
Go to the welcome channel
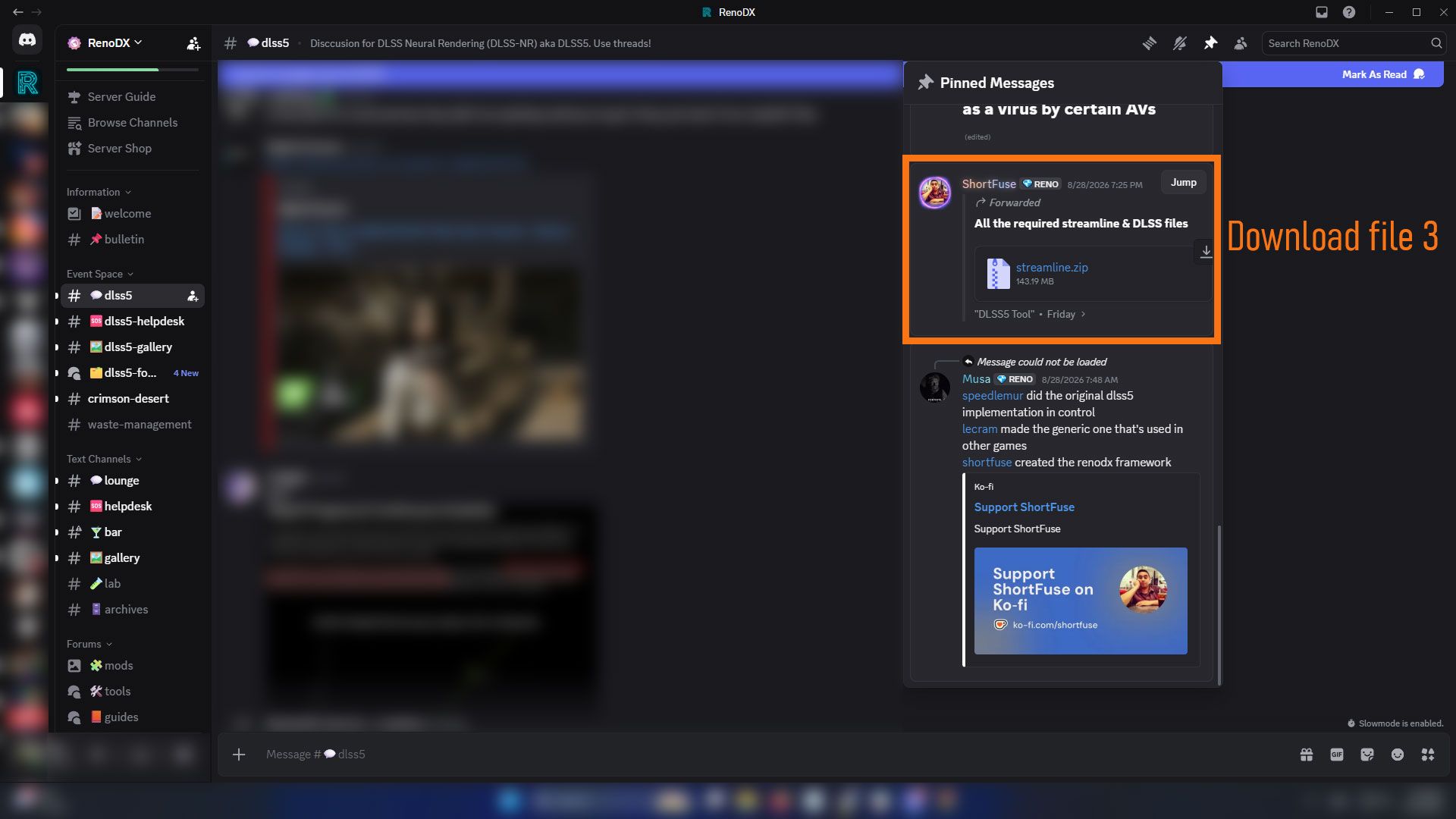pyautogui.click(x=133, y=214)
